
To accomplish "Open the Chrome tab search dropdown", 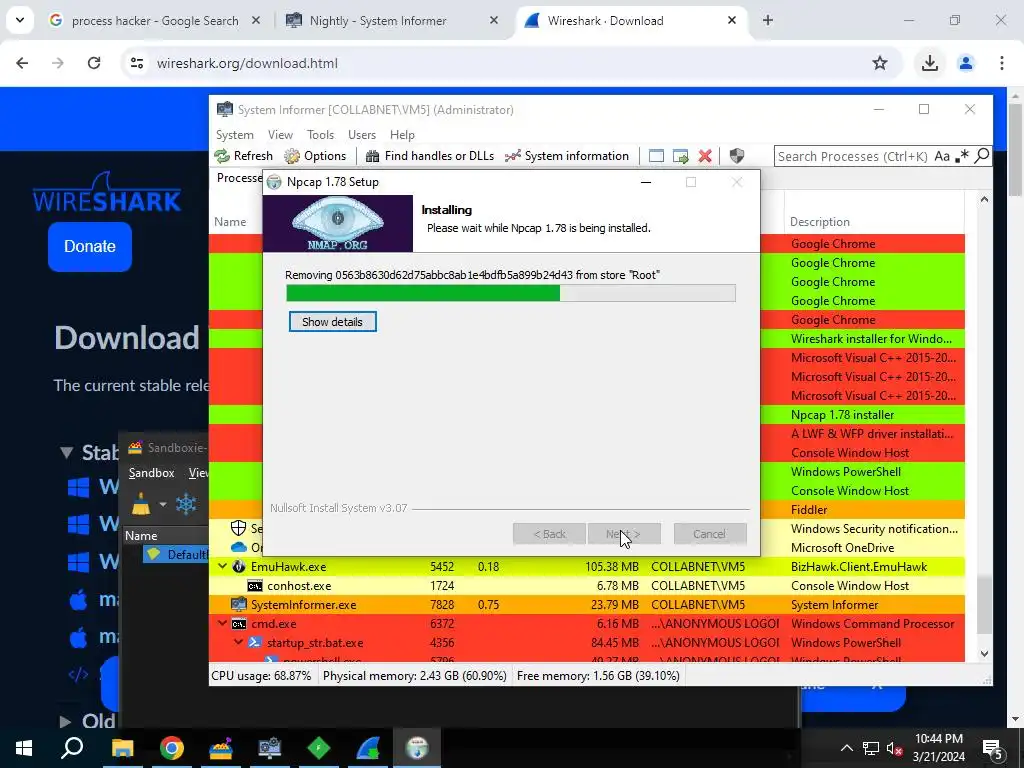I will point(20,20).
